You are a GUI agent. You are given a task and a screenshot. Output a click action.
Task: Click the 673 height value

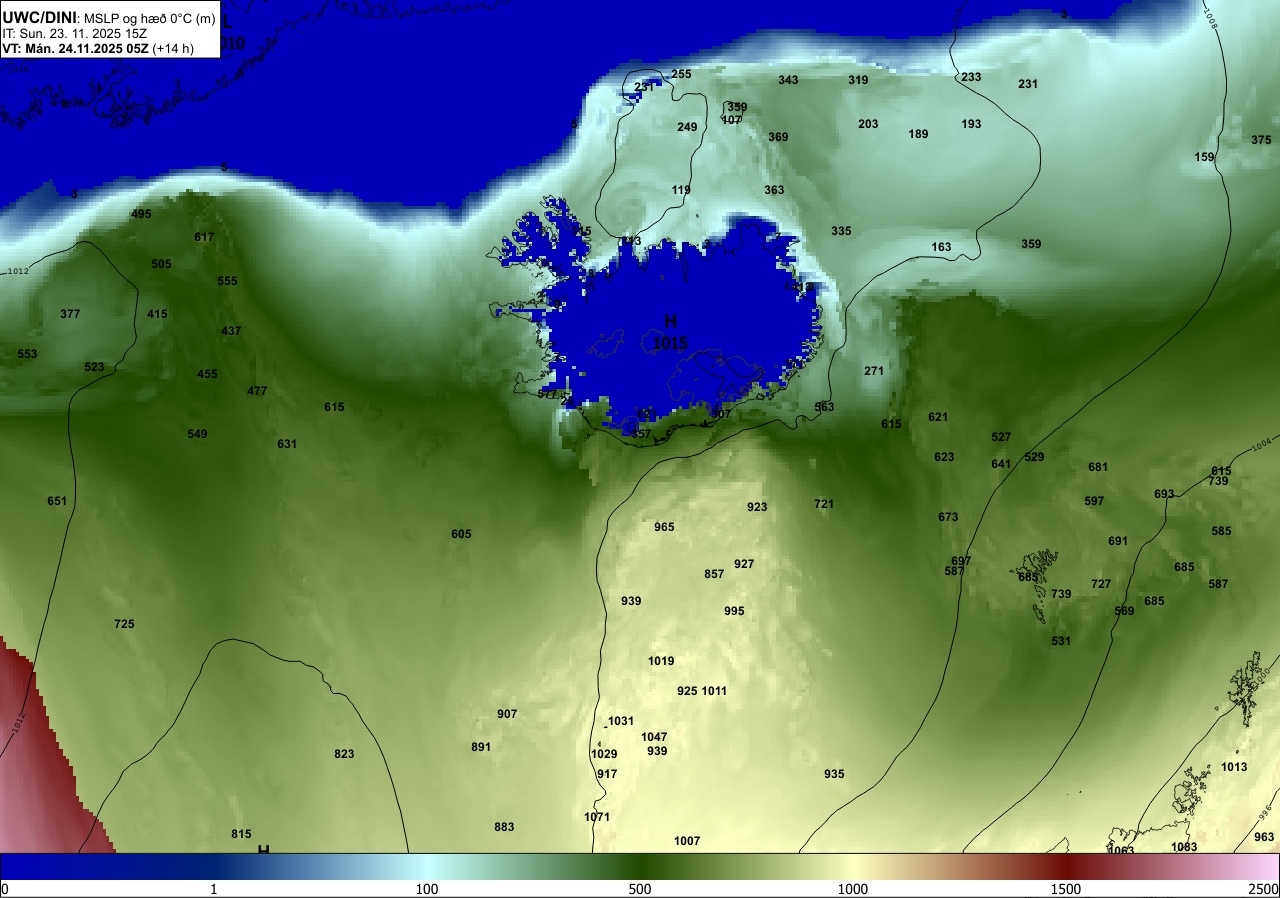coord(948,517)
